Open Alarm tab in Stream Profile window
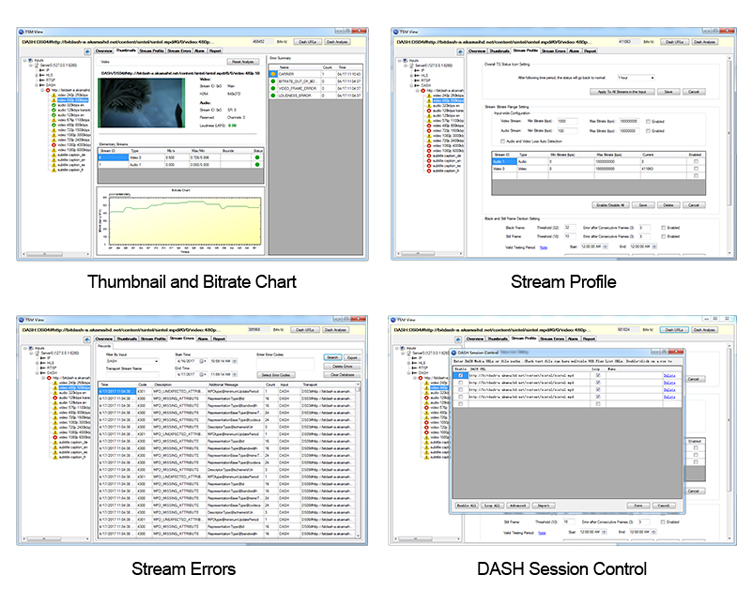 click(574, 51)
